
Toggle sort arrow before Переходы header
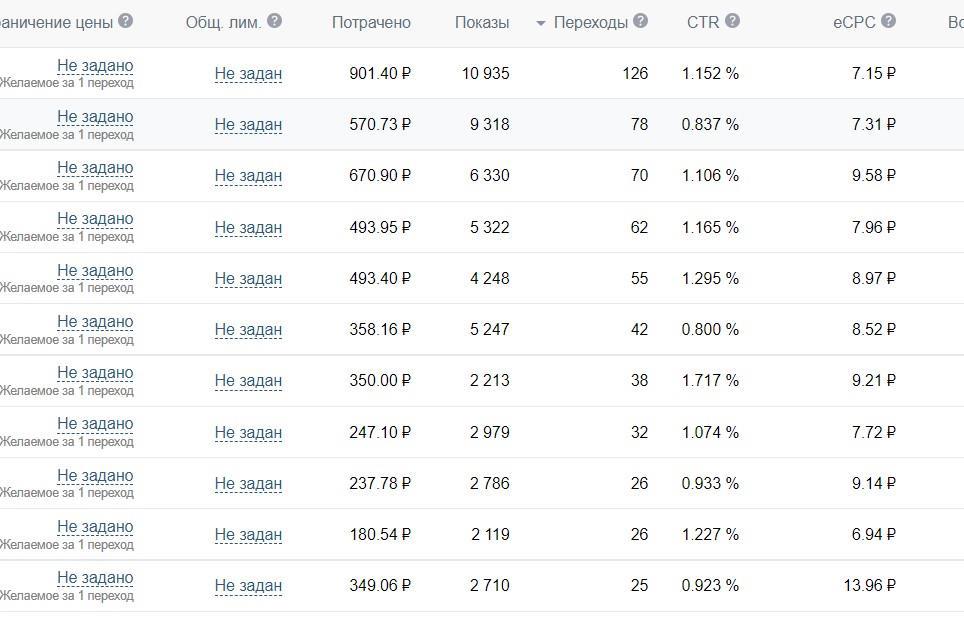(x=541, y=23)
